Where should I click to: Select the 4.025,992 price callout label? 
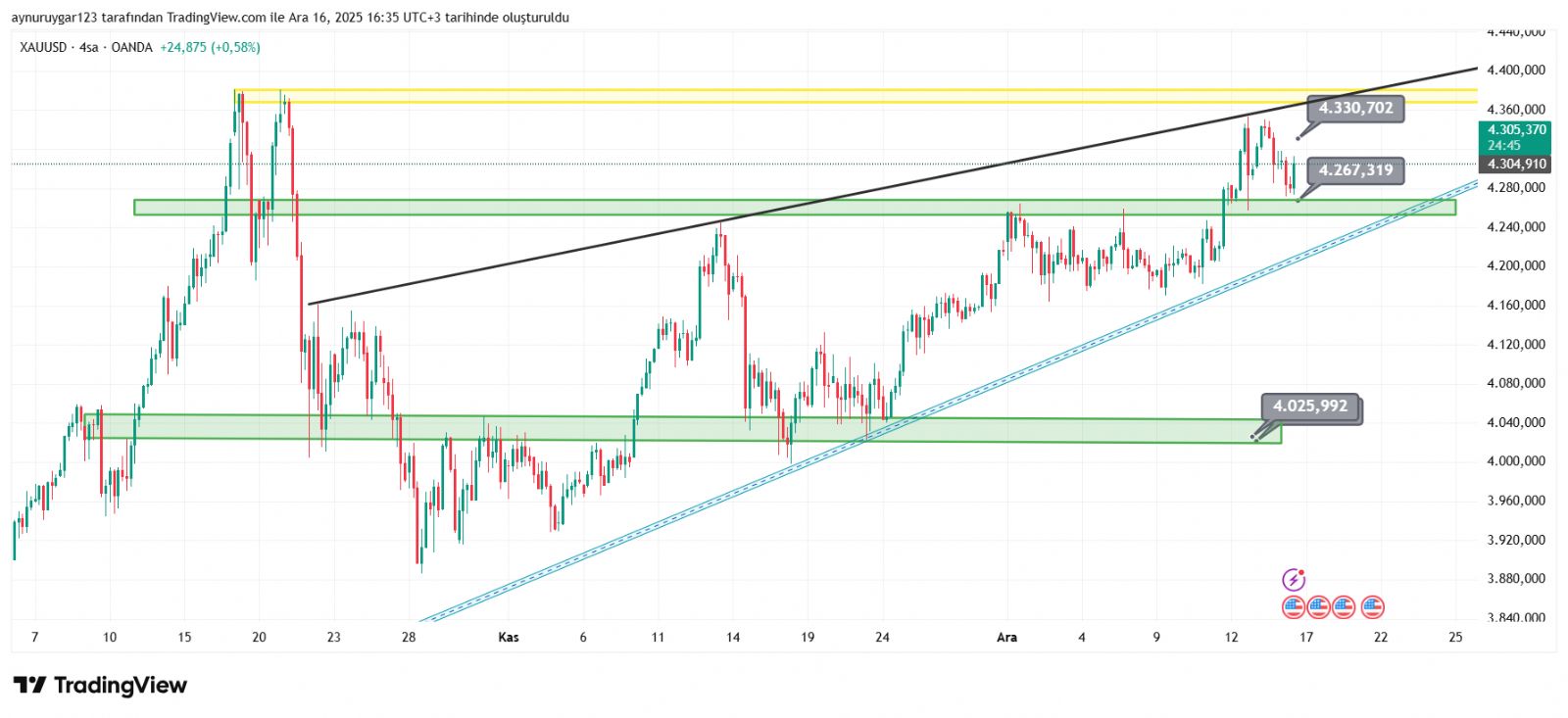pyautogui.click(x=1310, y=407)
